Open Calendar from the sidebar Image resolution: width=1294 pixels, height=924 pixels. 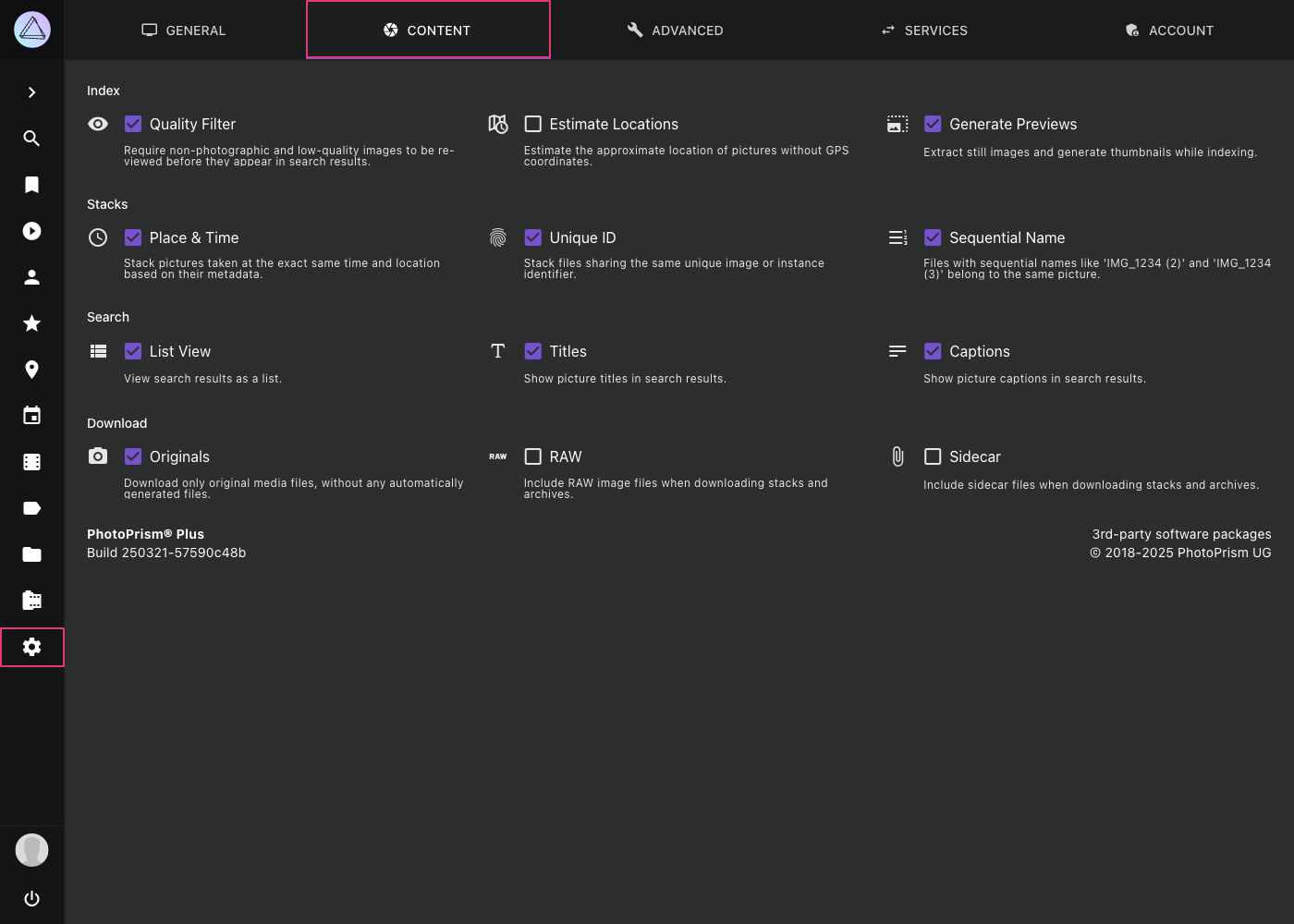tap(31, 416)
